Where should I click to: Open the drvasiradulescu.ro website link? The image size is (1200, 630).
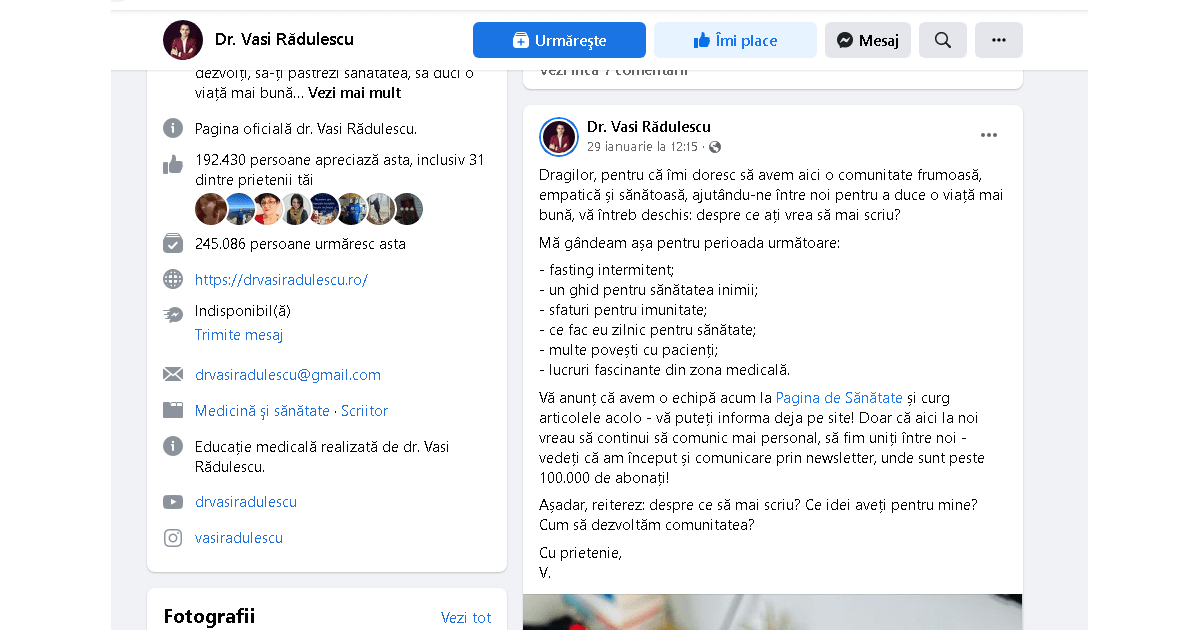tap(281, 280)
